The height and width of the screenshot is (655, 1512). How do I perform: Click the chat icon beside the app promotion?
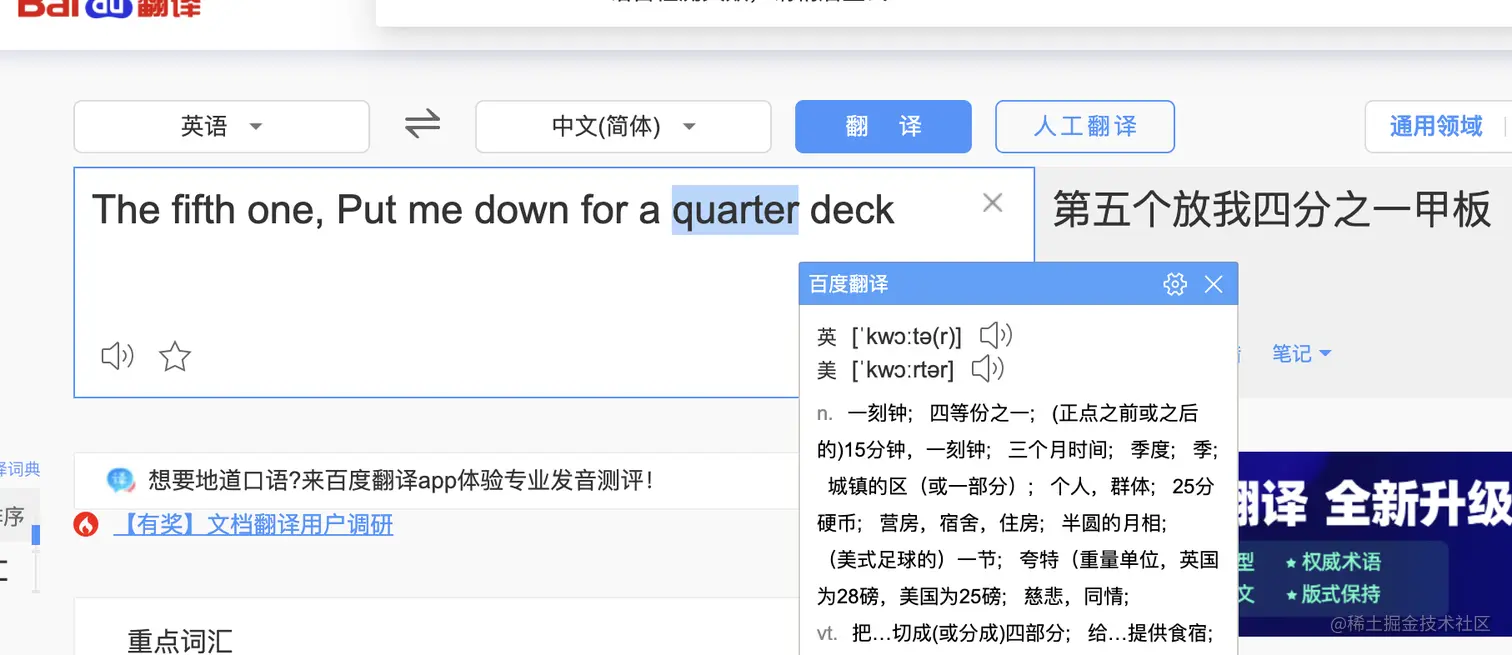point(122,480)
